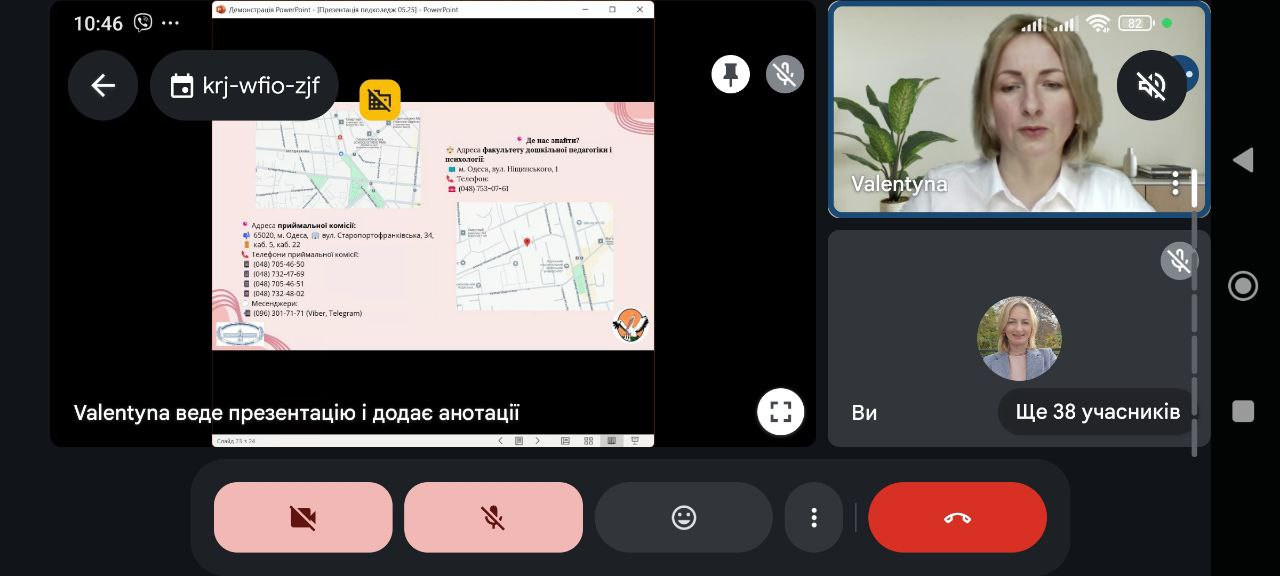Go back using the arrow button
This screenshot has height=576, width=1280.
coord(103,86)
